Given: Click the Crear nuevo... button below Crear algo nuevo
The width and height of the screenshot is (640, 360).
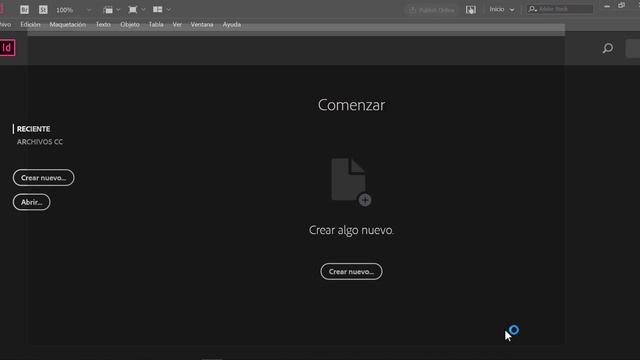Looking at the screenshot, I should click(x=351, y=271).
